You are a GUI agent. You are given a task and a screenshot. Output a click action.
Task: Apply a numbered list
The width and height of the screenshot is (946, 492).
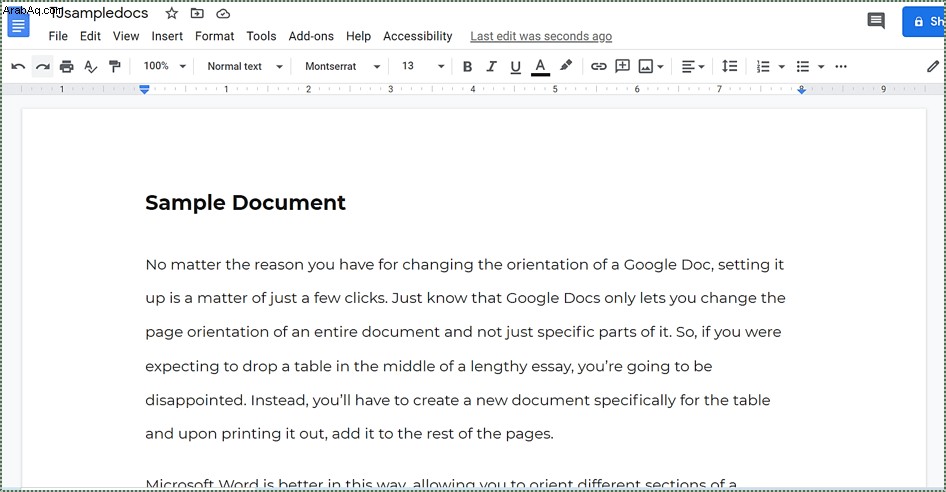tap(763, 66)
